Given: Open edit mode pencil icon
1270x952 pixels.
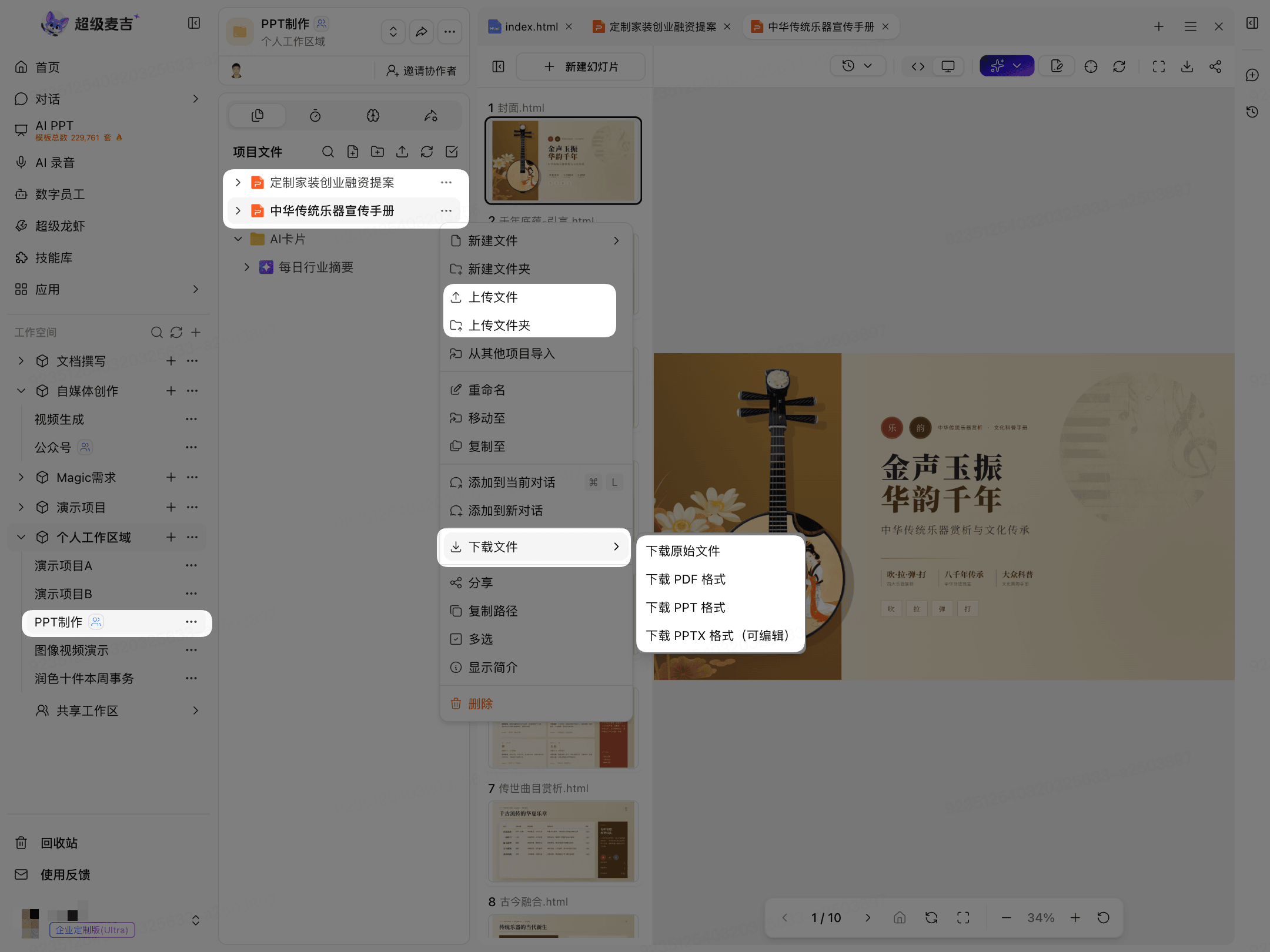Looking at the screenshot, I should [1057, 66].
